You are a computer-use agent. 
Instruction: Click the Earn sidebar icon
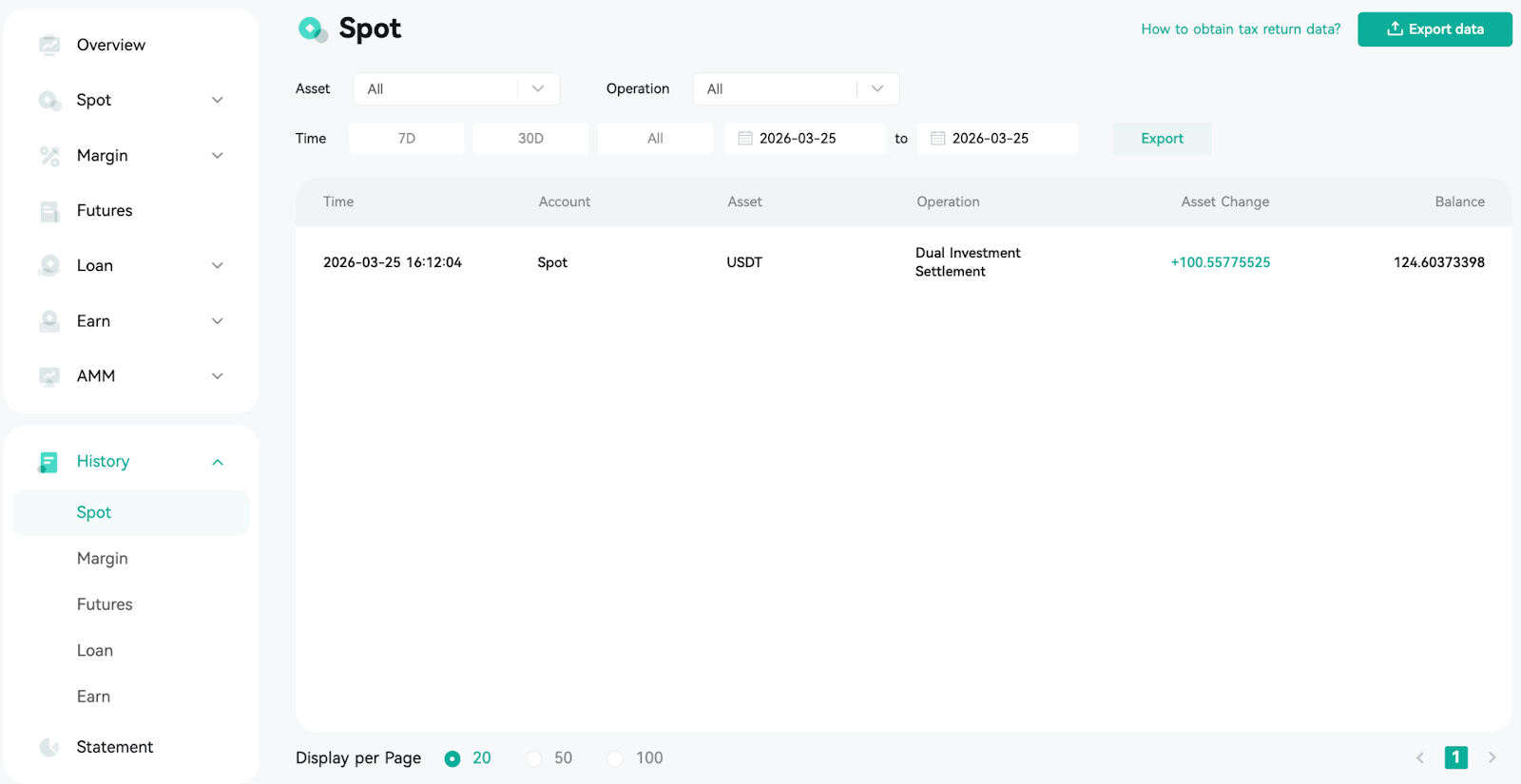(49, 321)
